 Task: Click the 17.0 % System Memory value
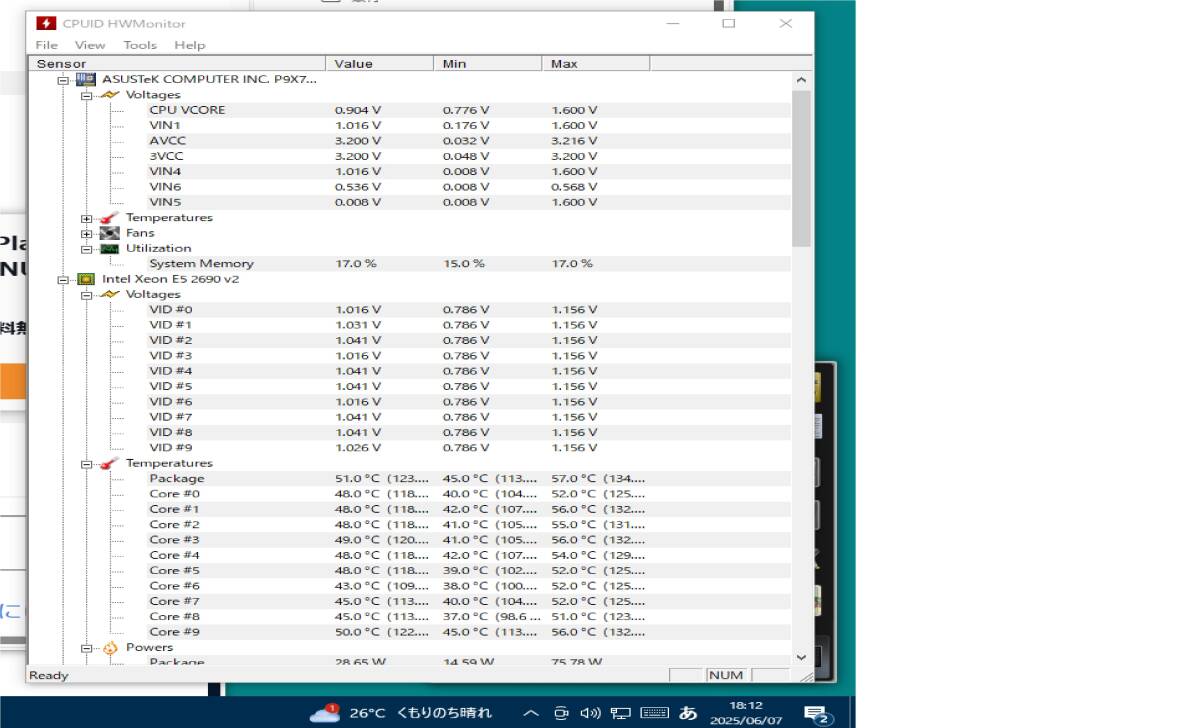tap(355, 264)
